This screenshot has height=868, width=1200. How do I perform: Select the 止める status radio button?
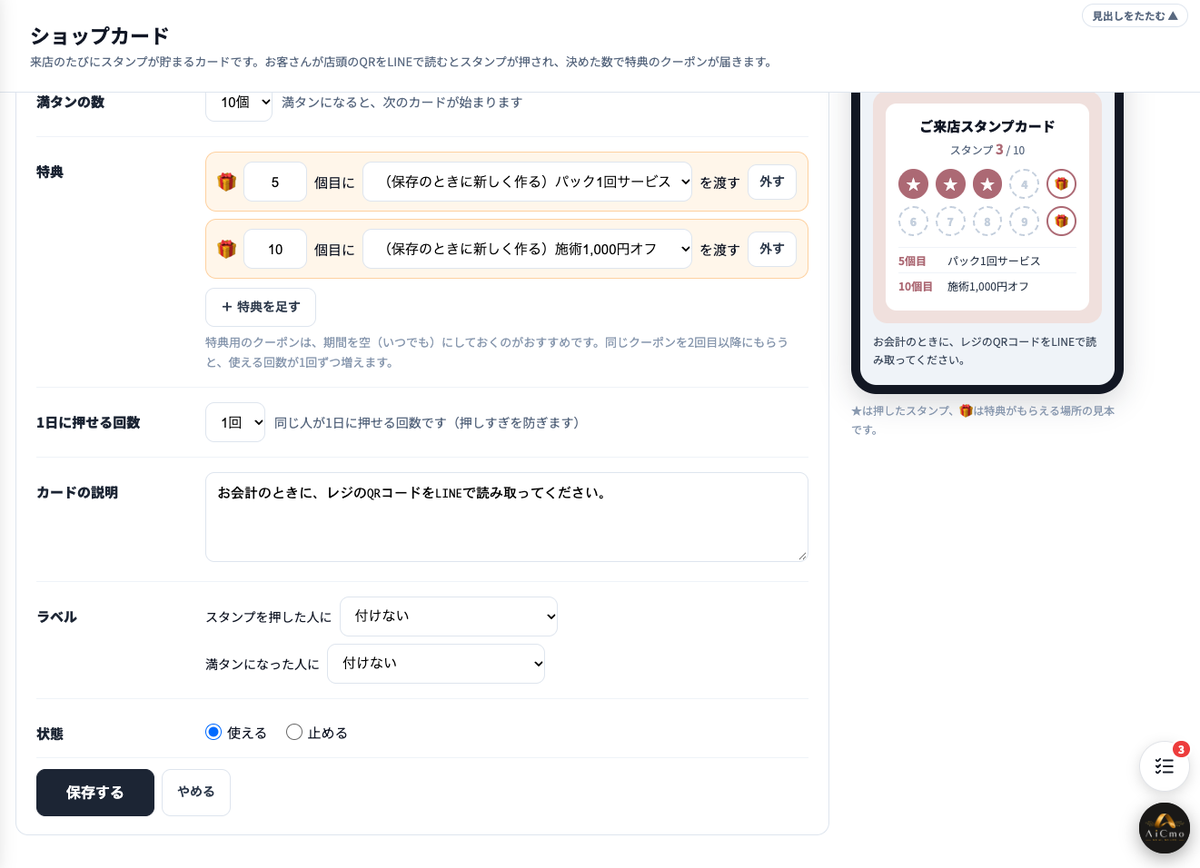(294, 732)
